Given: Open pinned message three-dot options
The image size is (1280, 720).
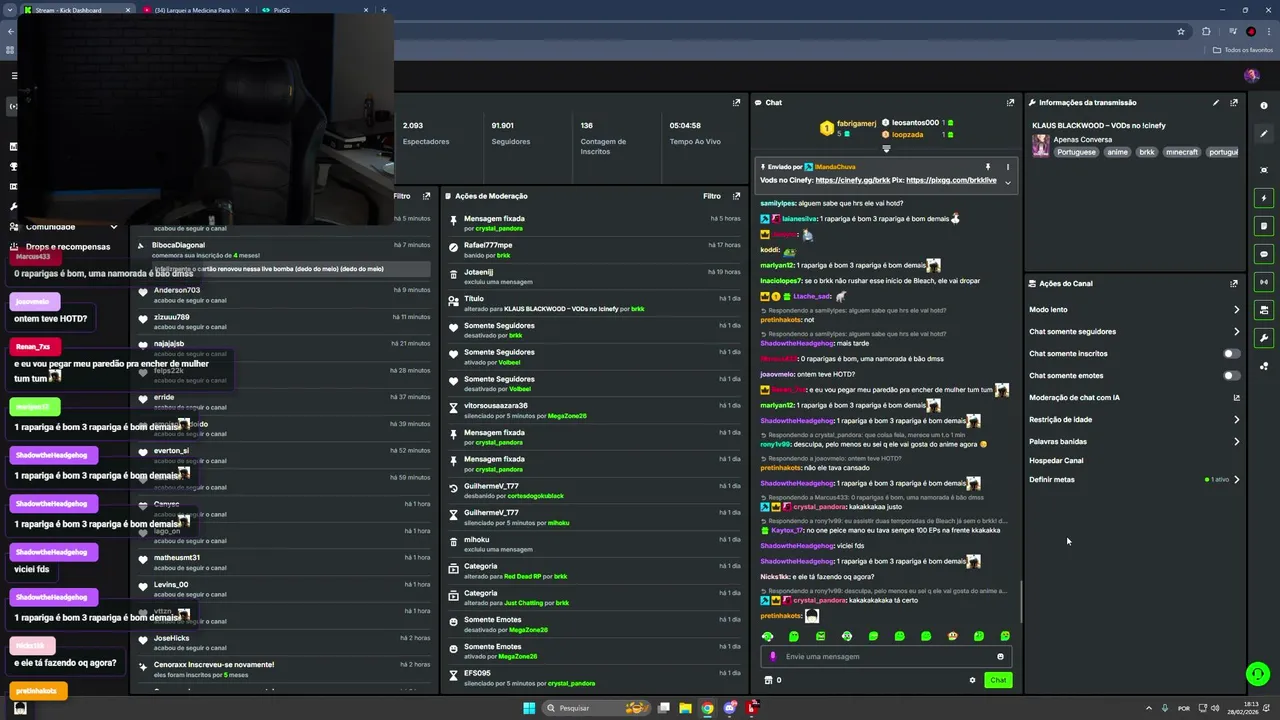Looking at the screenshot, I should (1007, 167).
